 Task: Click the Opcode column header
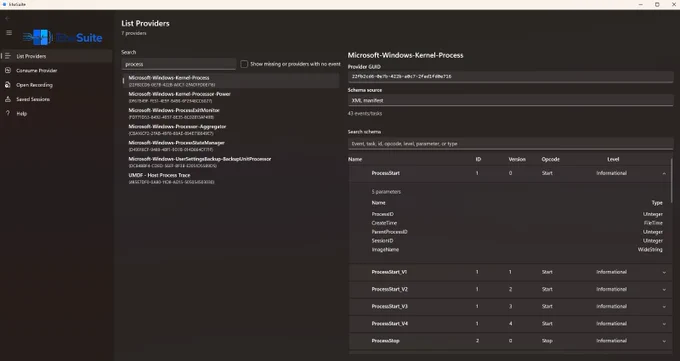[x=550, y=159]
